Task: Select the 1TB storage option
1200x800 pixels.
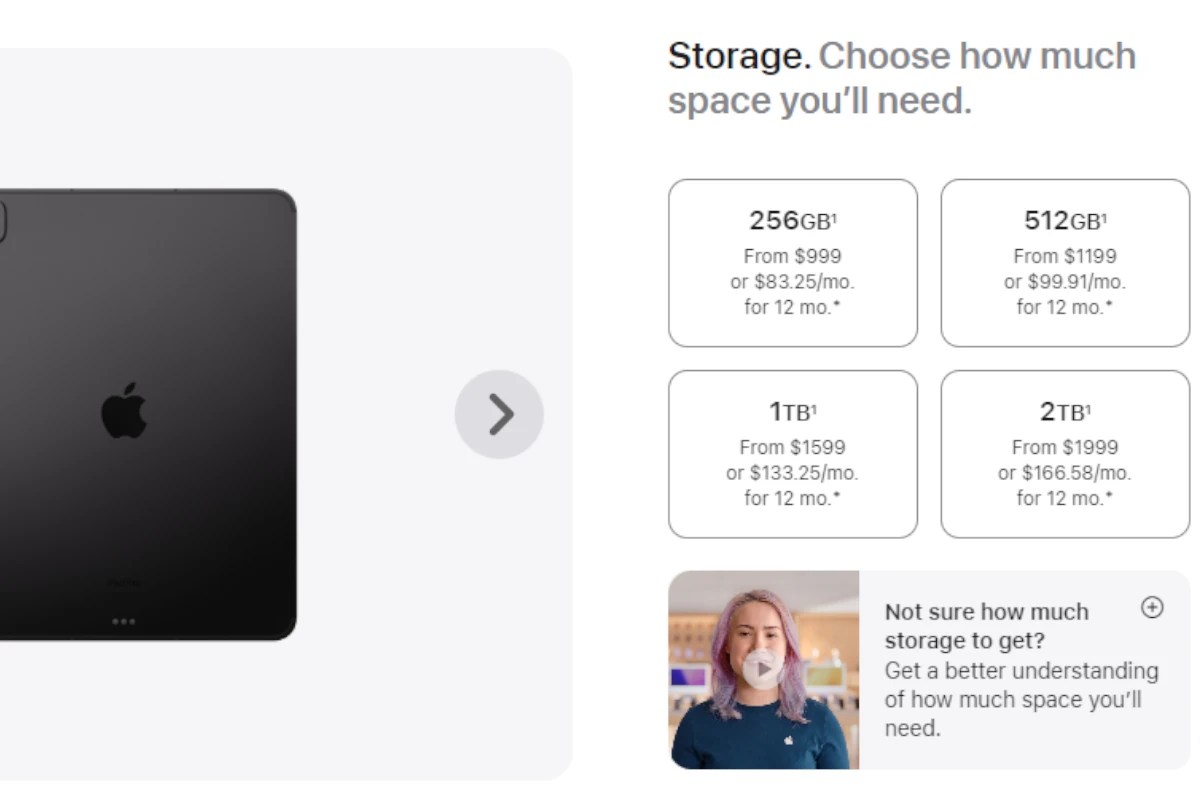Action: click(792, 453)
